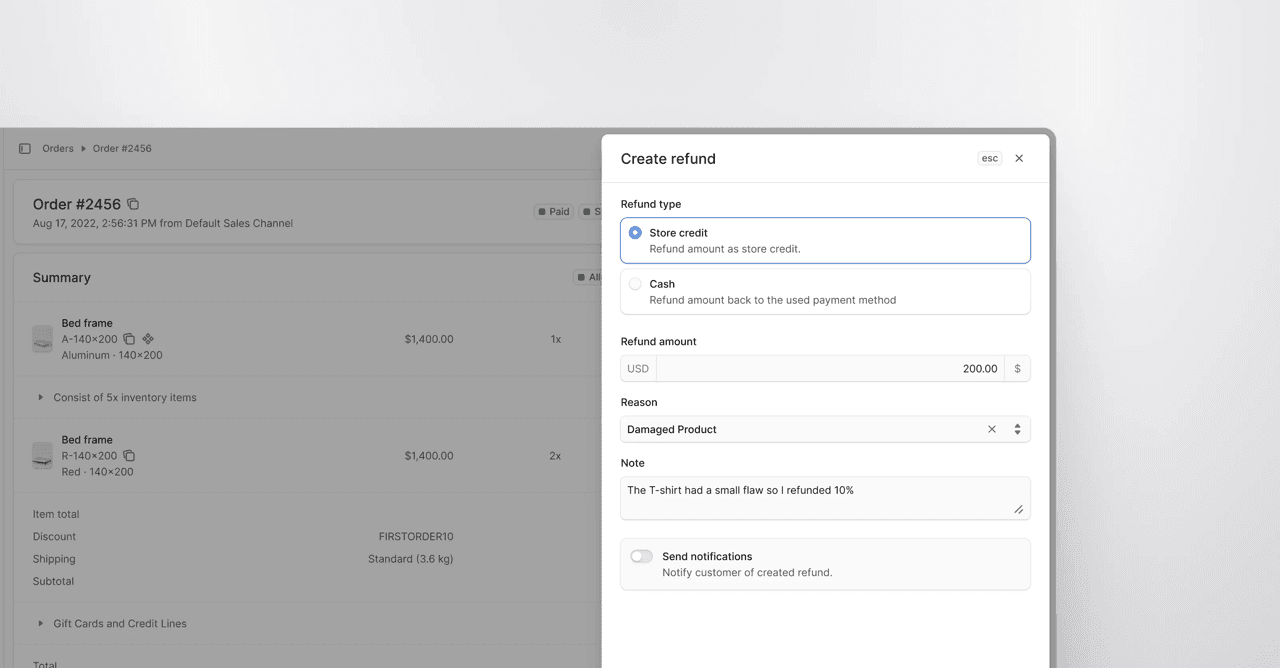The image size is (1280, 668).
Task: Click the USD currency label
Action: pos(638,368)
